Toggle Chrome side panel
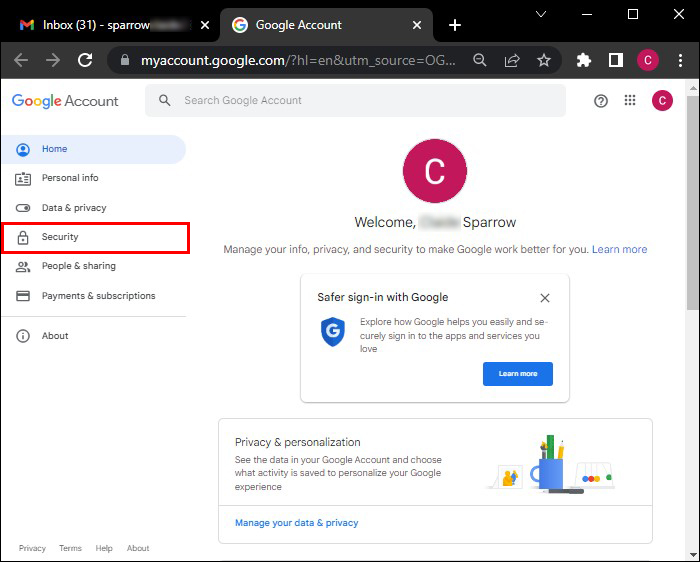The image size is (700, 562). (616, 60)
